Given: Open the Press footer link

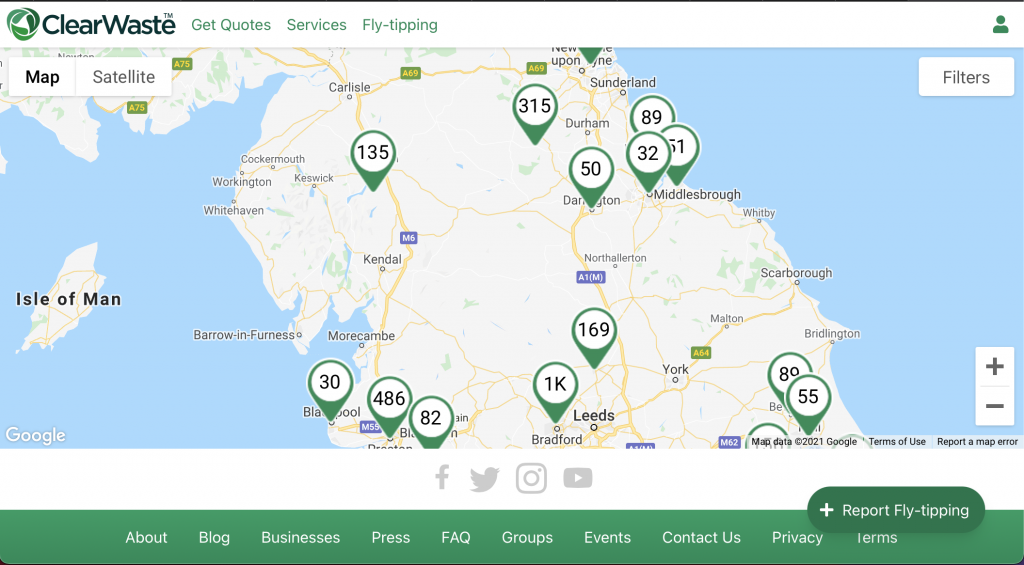Looking at the screenshot, I should pyautogui.click(x=391, y=538).
